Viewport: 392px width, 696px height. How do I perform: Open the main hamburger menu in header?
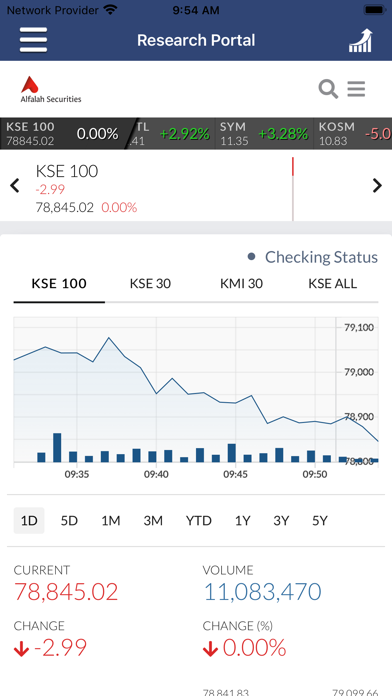[x=33, y=40]
